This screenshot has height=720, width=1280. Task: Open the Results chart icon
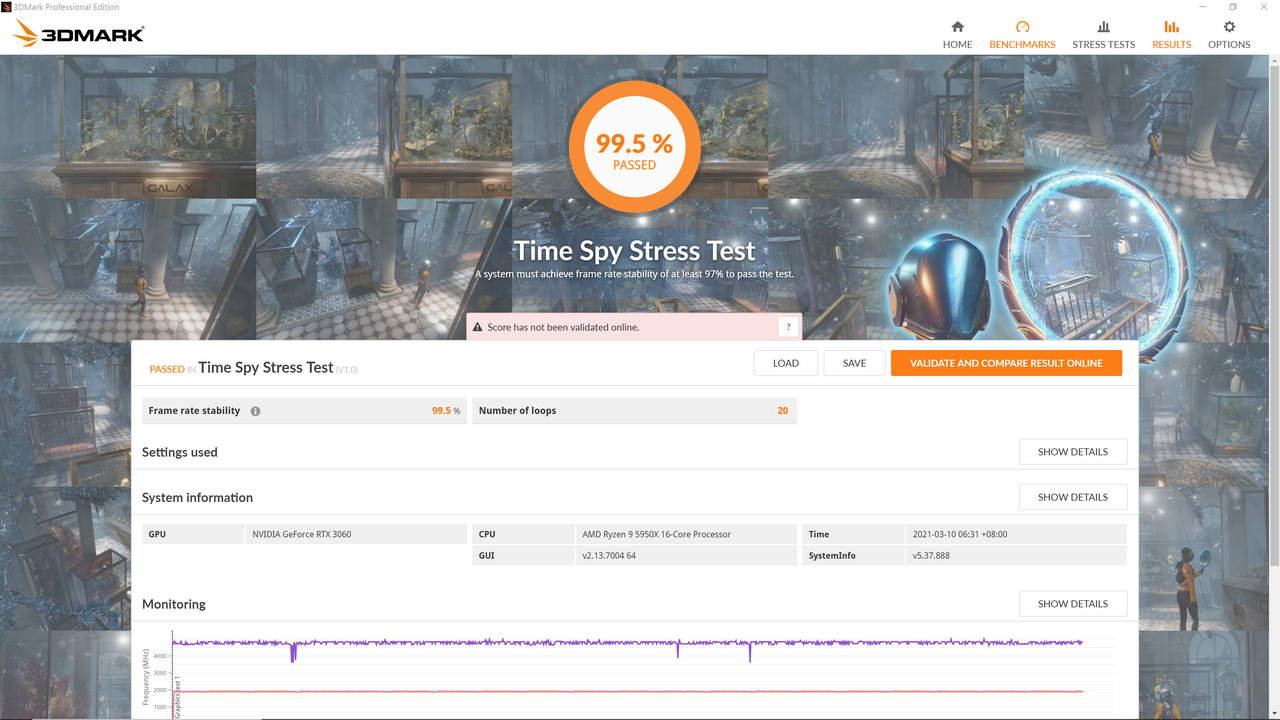pyautogui.click(x=1171, y=27)
